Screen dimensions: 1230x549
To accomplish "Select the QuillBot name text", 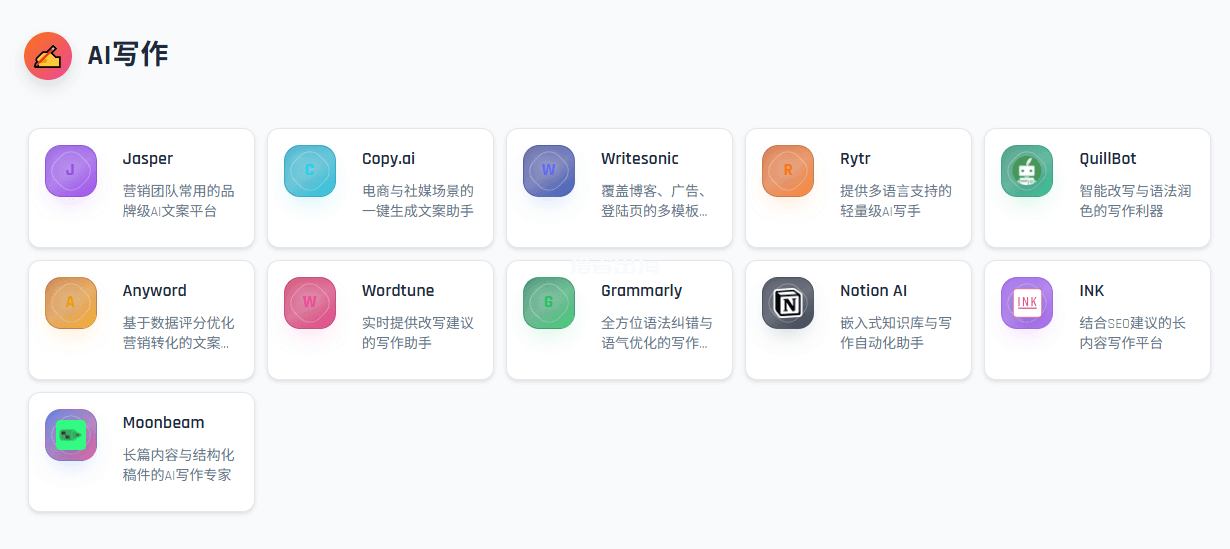I will [x=1107, y=159].
